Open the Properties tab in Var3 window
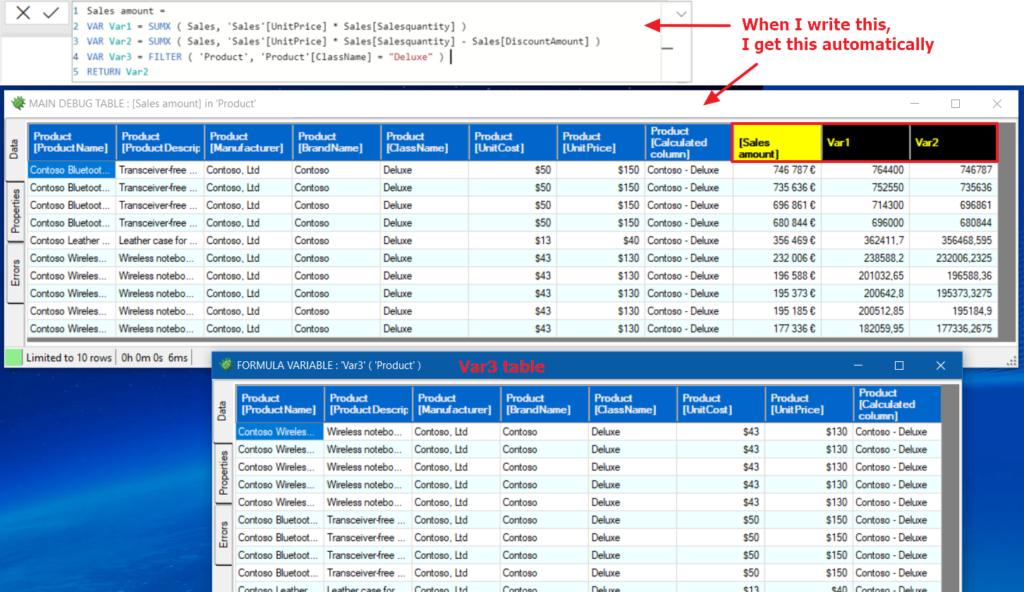Screen dimensions: 1024x592 point(223,473)
